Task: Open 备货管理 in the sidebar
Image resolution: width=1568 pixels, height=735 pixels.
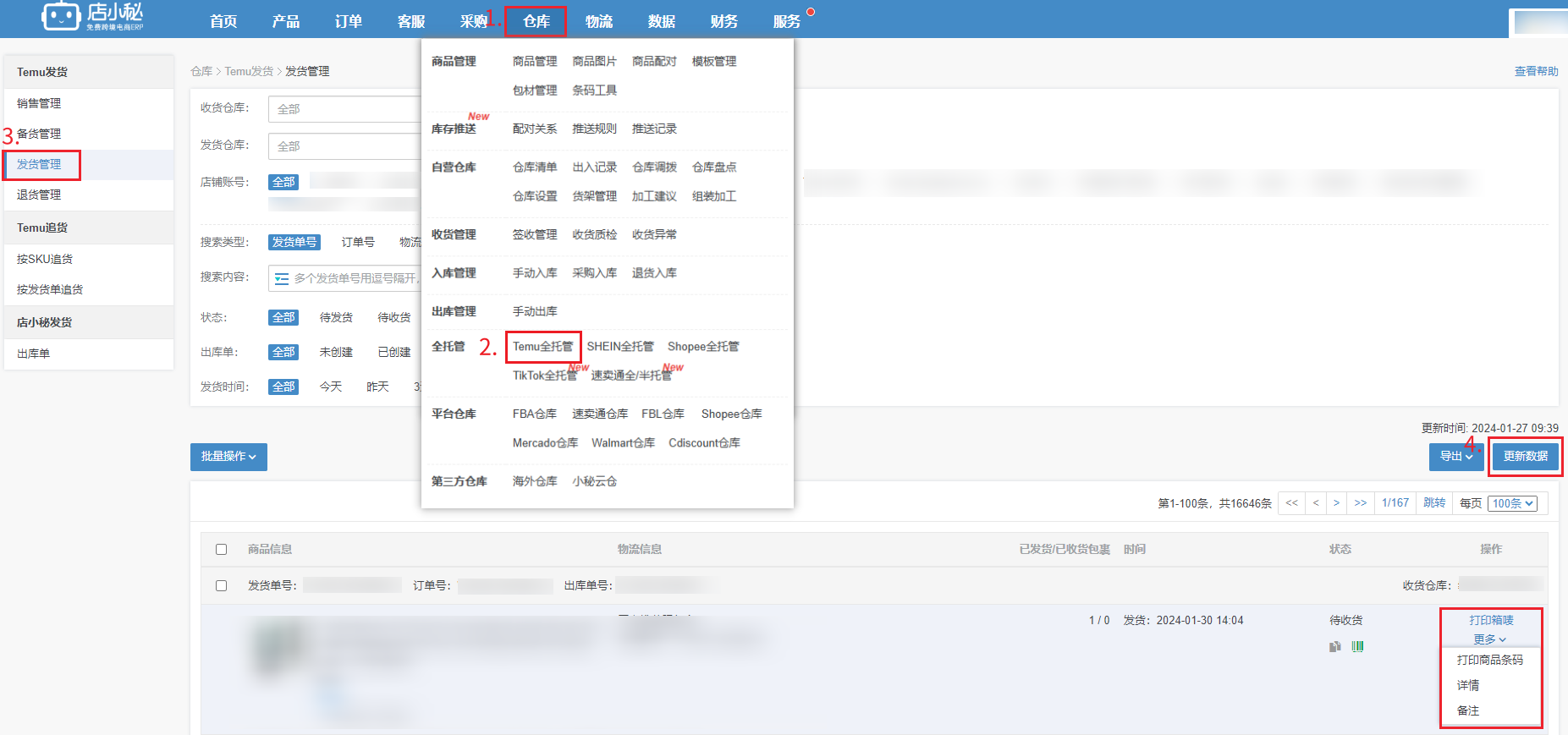Action: [x=39, y=134]
